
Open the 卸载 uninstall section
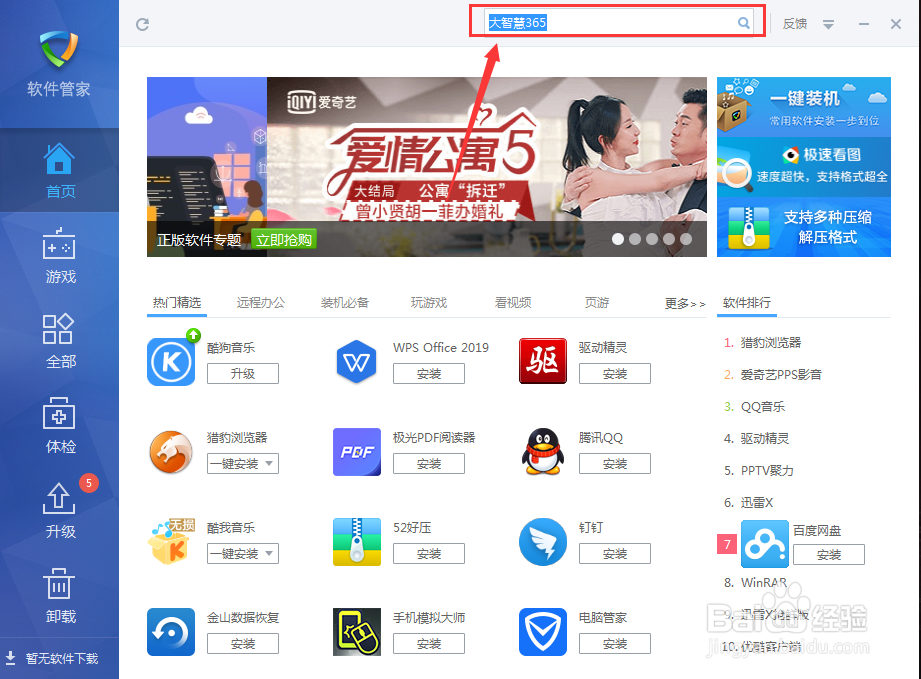pyautogui.click(x=59, y=596)
